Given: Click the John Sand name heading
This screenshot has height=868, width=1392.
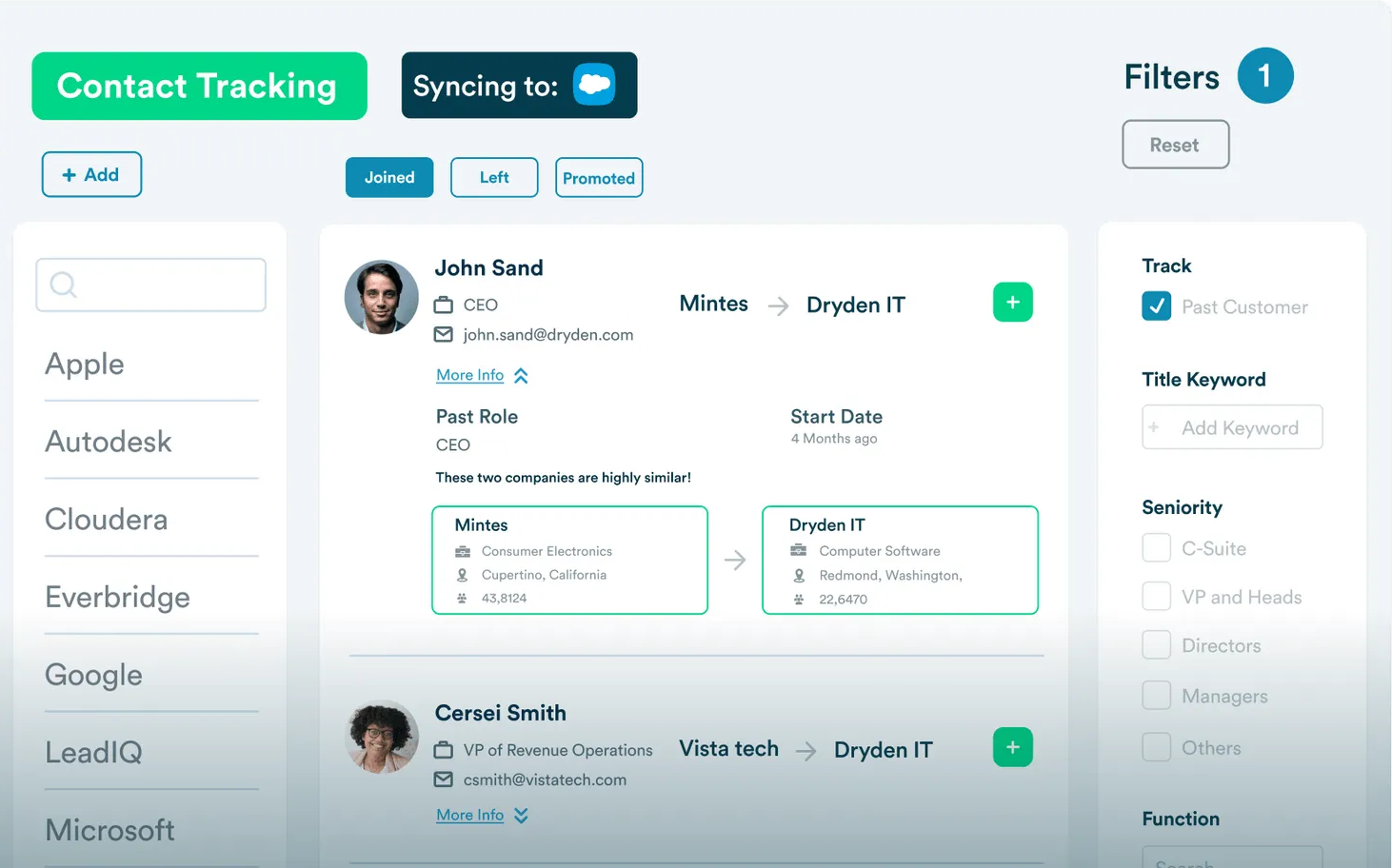Looking at the screenshot, I should [x=489, y=268].
